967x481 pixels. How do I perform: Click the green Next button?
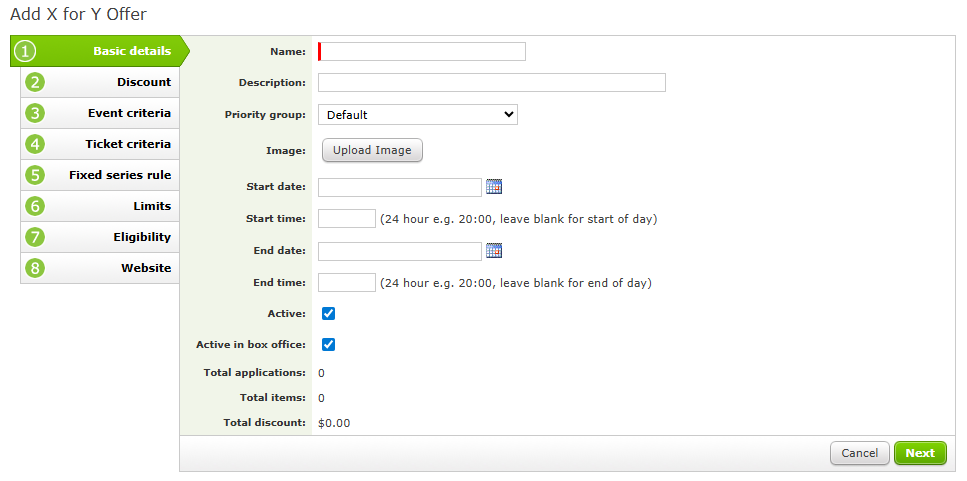(920, 453)
